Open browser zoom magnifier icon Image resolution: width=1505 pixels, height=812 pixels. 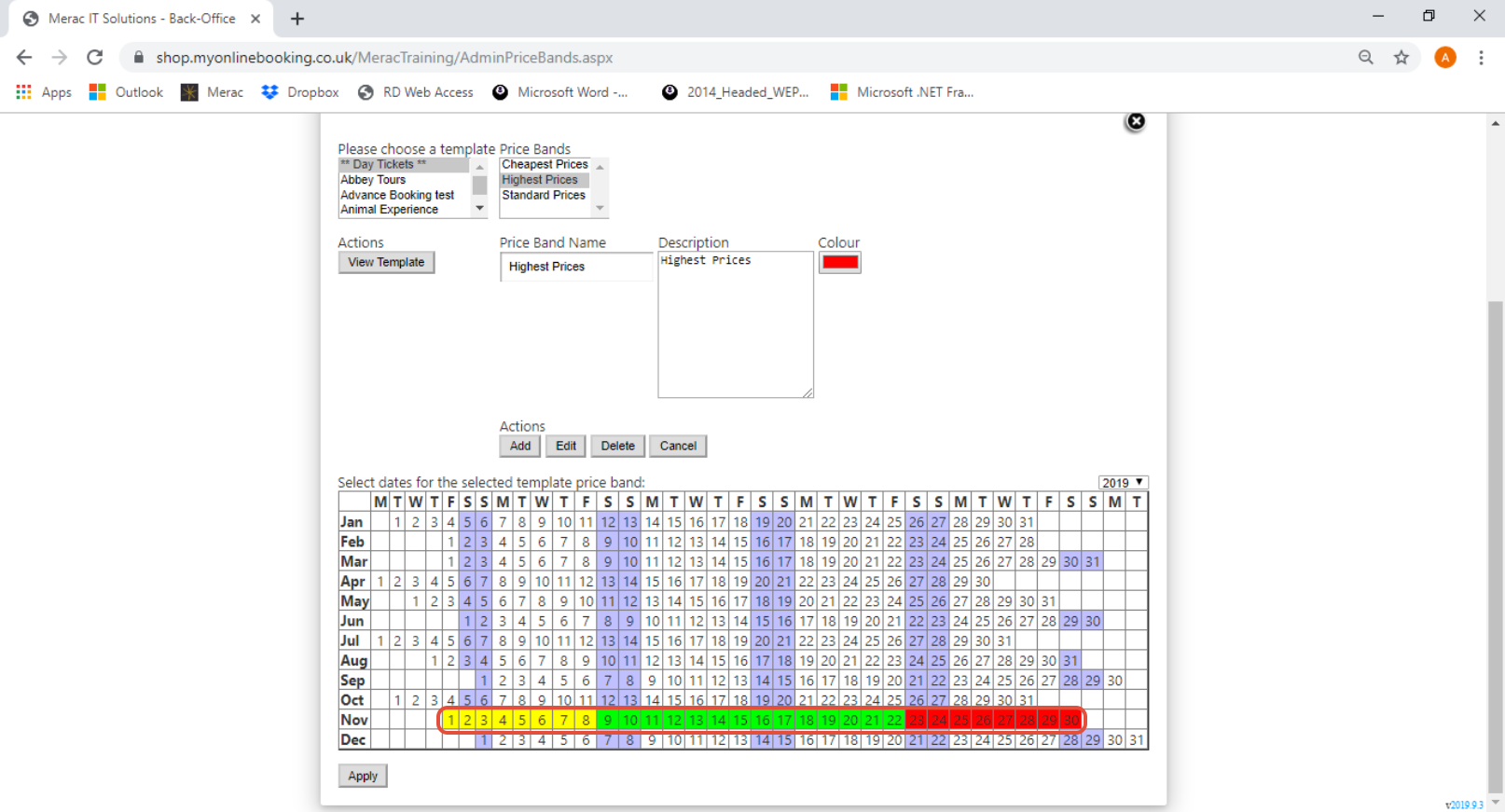[x=1366, y=58]
